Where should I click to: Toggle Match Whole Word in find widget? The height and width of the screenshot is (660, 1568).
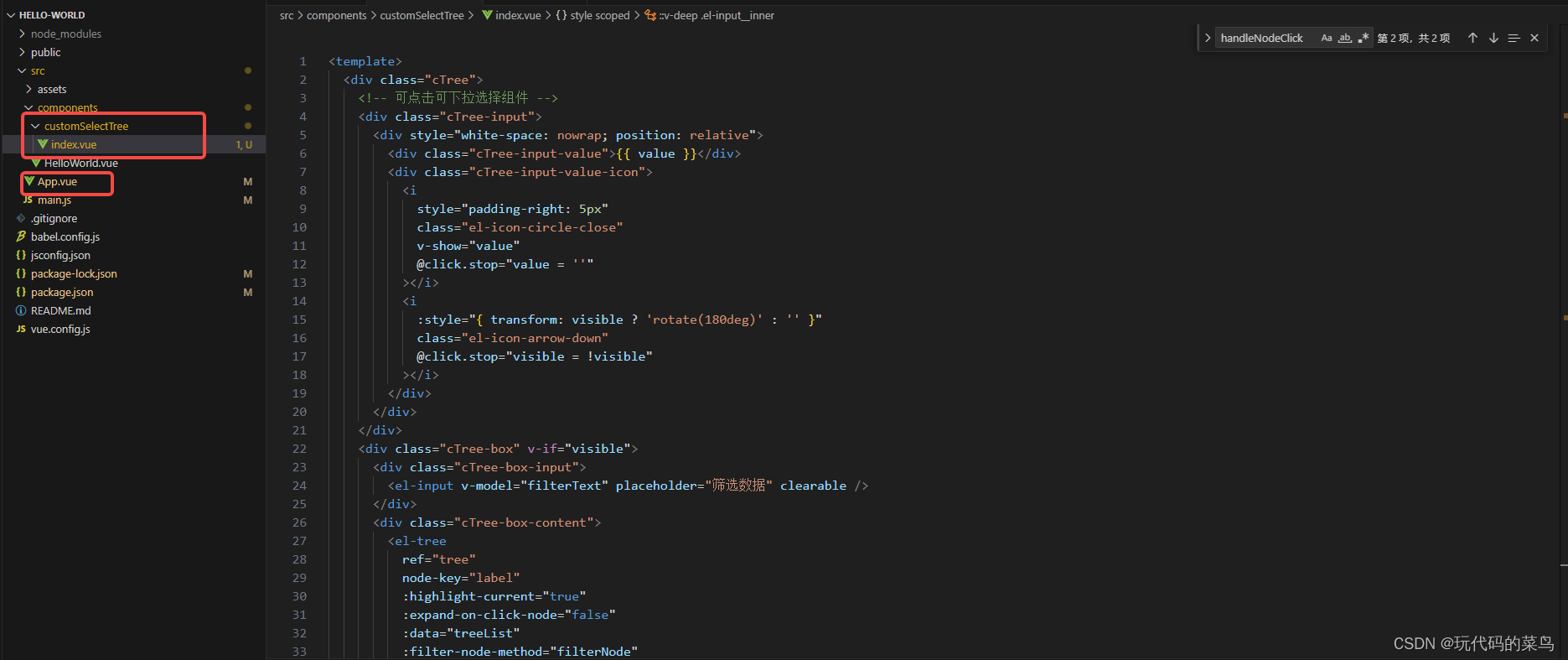(1345, 38)
